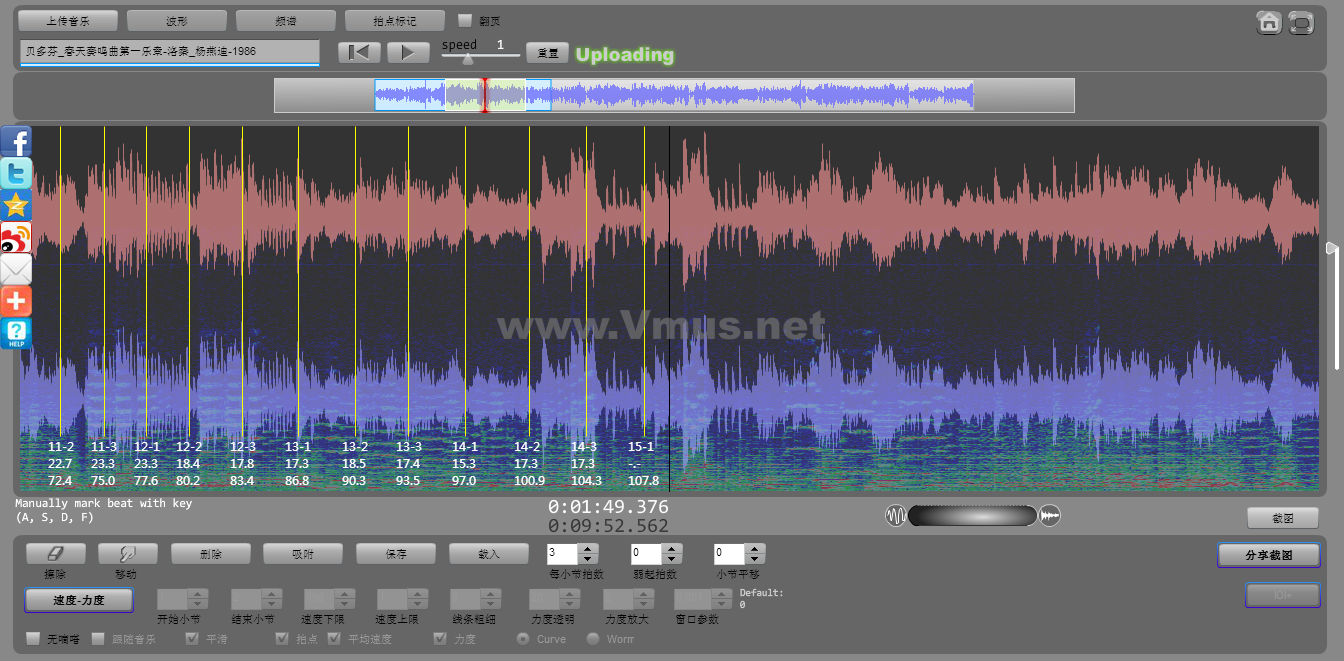The width and height of the screenshot is (1344, 661).
Task: Switch to 频谱 spectrum view
Action: pos(286,20)
